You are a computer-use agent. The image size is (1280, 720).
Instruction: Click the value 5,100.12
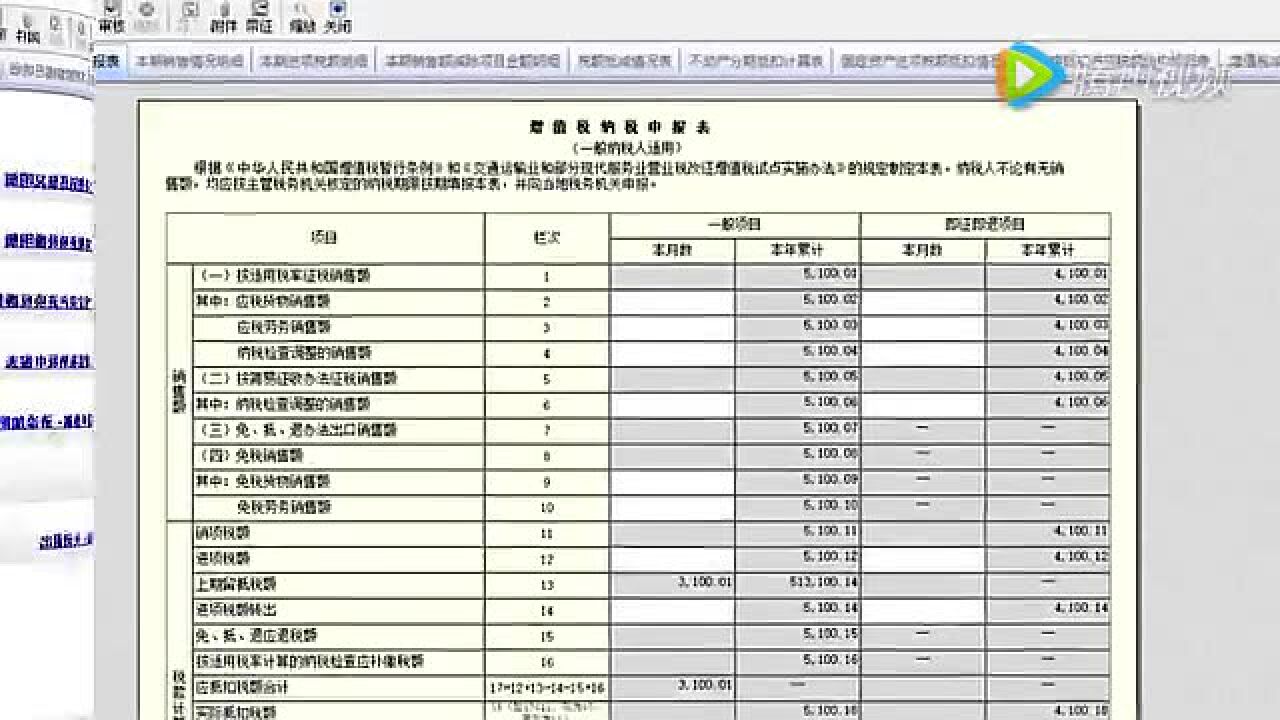(829, 557)
